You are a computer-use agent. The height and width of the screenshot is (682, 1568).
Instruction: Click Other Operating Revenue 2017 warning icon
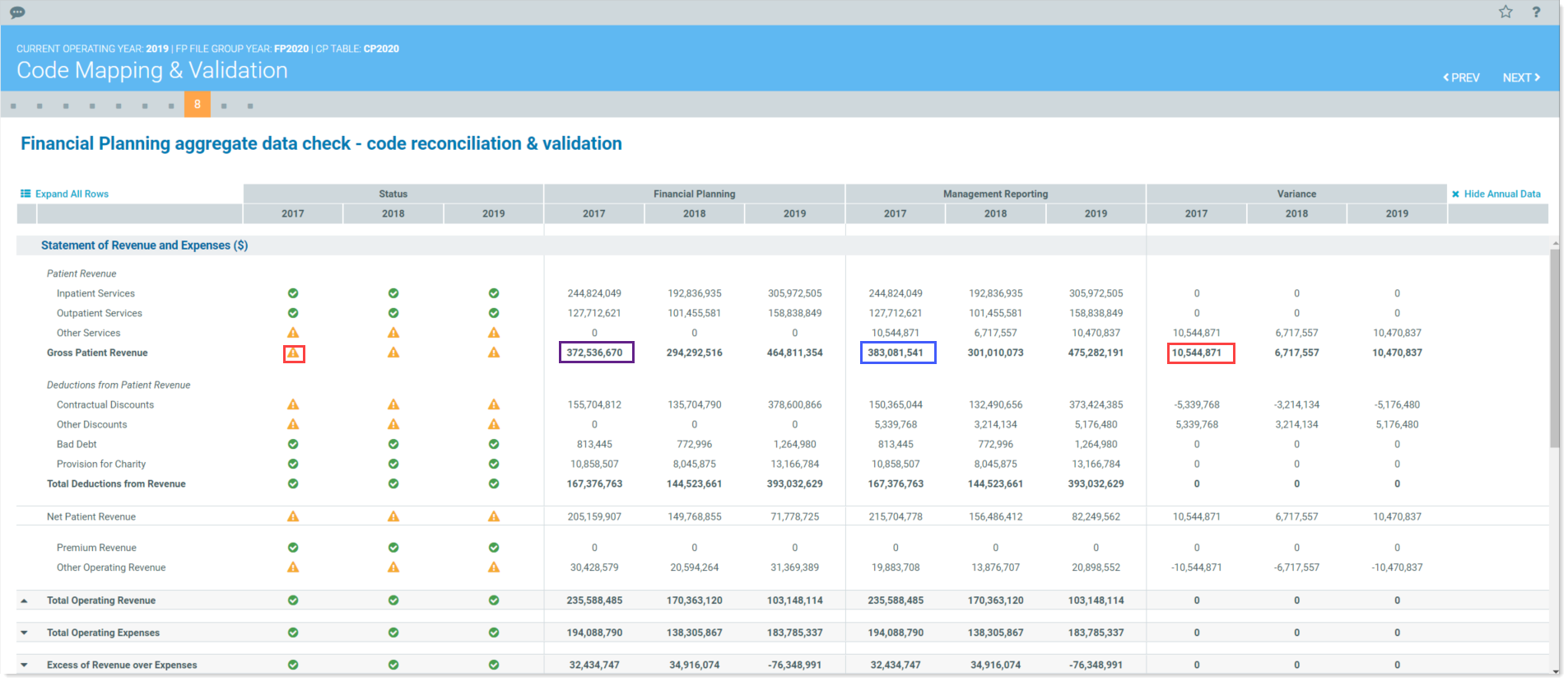pyautogui.click(x=293, y=568)
